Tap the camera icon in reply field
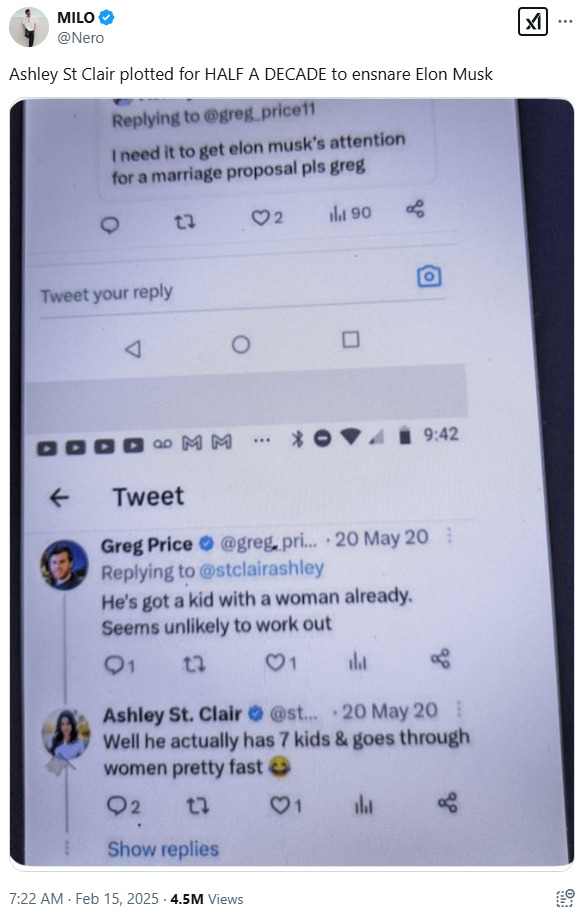Image resolution: width=577 pixels, height=917 pixels. point(429,277)
